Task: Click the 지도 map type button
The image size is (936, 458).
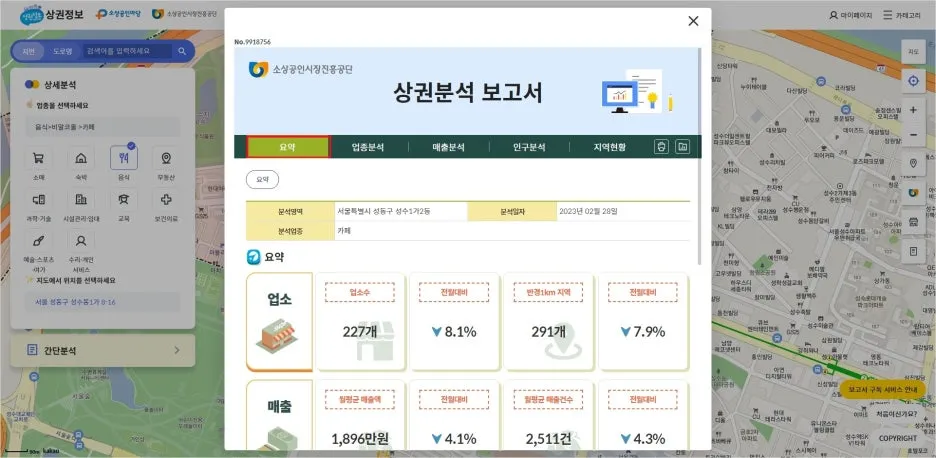Action: 913,51
